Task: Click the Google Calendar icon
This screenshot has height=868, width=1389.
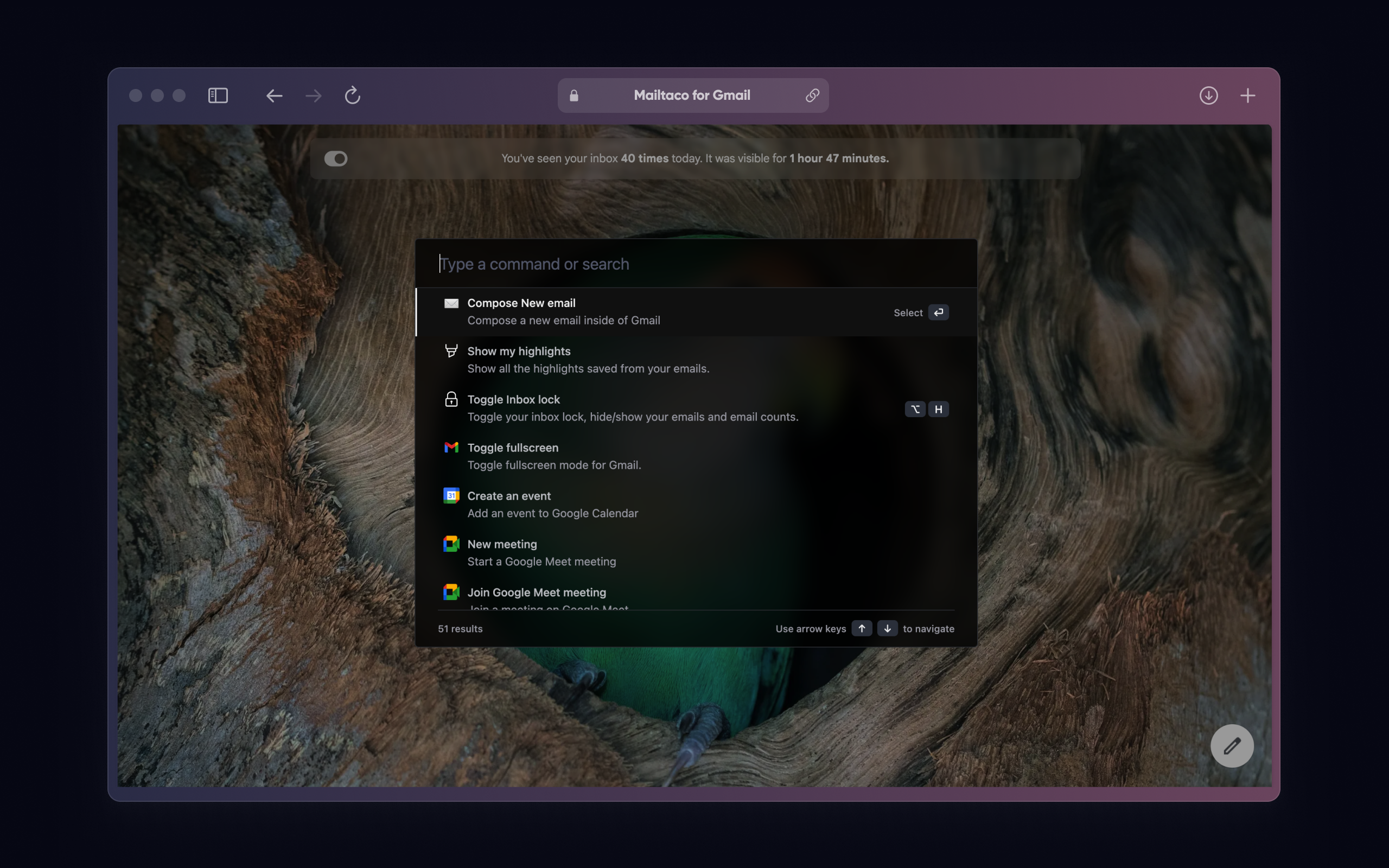Action: [451, 495]
